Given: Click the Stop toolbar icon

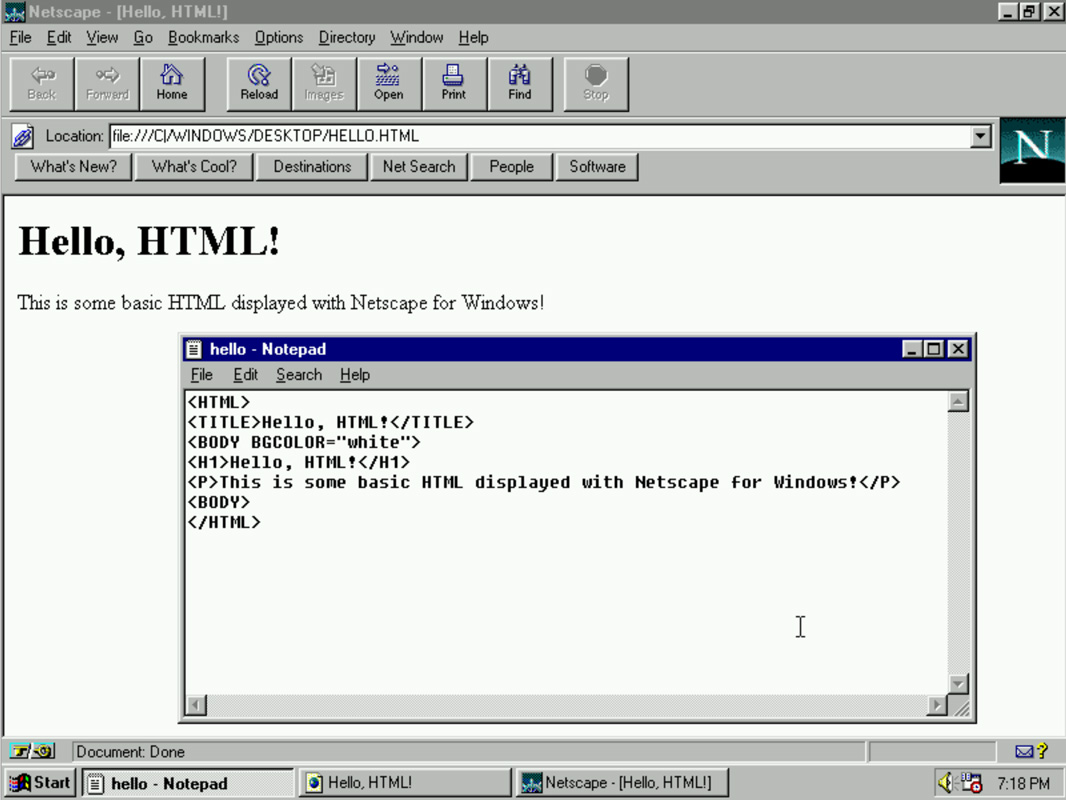Looking at the screenshot, I should click(x=596, y=83).
